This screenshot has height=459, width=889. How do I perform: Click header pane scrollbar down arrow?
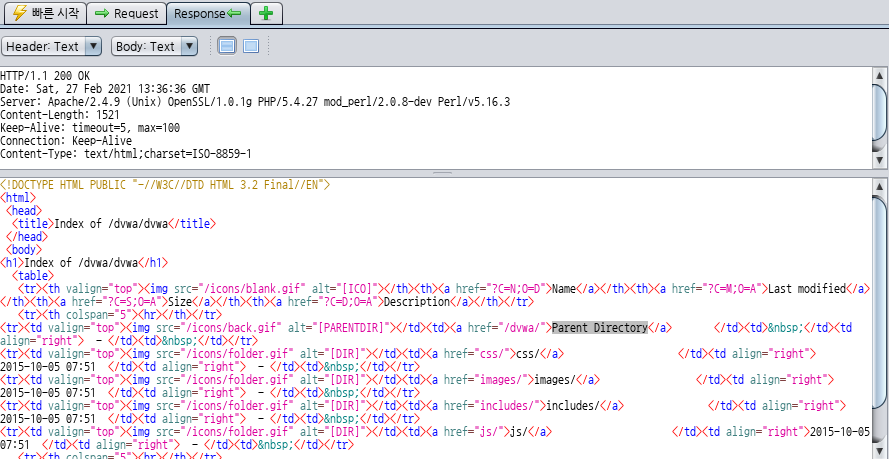coord(879,161)
